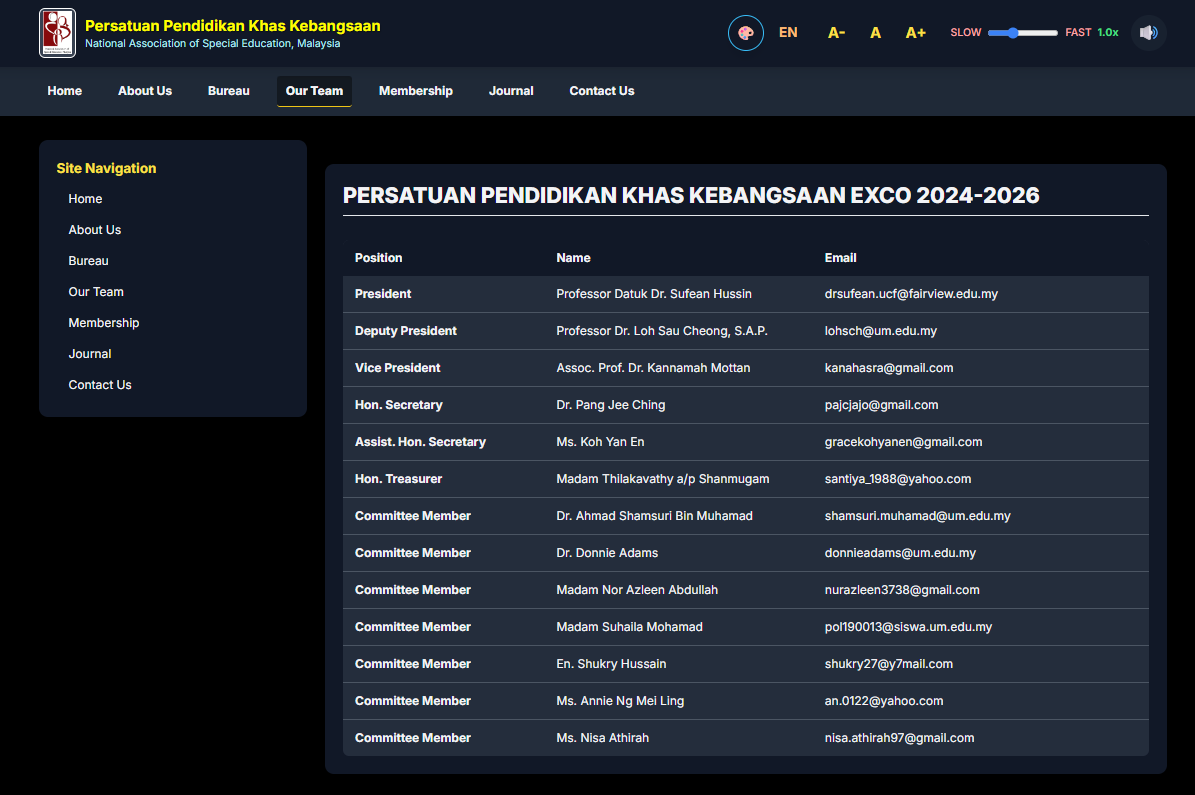Click the association logo in header
The image size is (1195, 795).
[57, 33]
